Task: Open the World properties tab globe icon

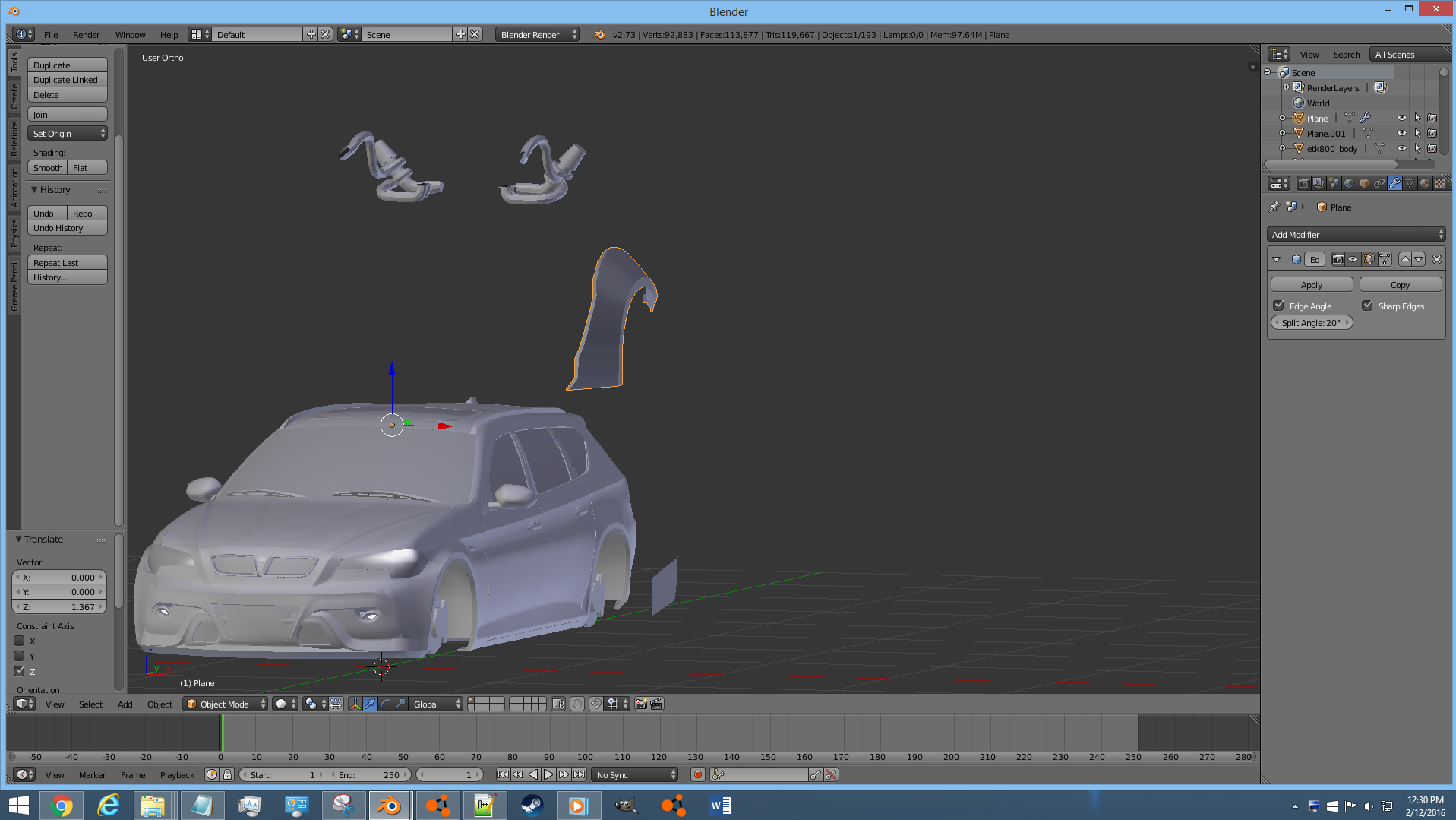Action: click(1349, 183)
